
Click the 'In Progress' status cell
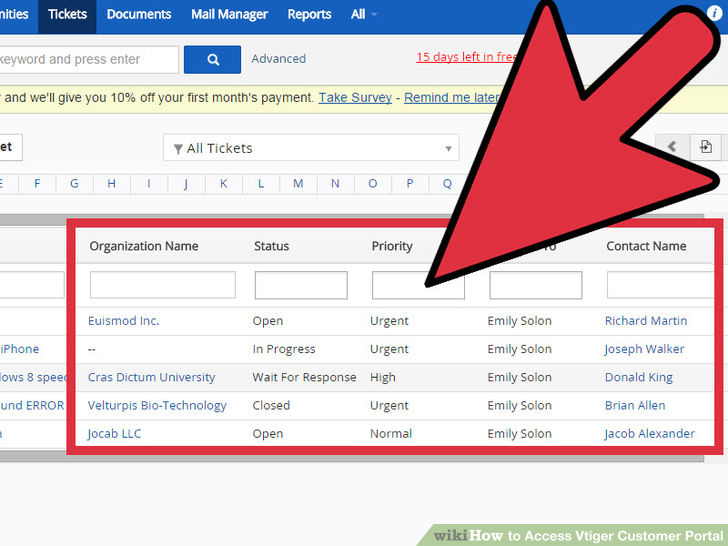pyautogui.click(x=284, y=349)
